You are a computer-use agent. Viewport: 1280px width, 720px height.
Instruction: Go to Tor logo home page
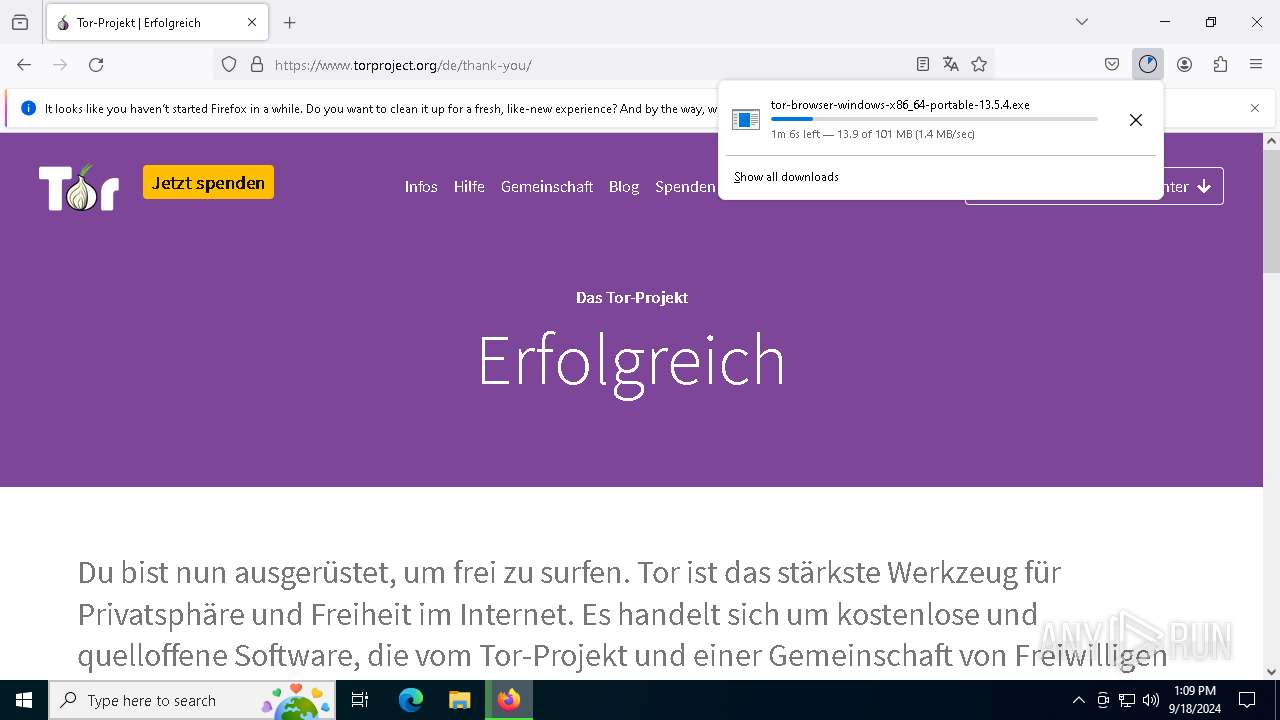click(79, 187)
